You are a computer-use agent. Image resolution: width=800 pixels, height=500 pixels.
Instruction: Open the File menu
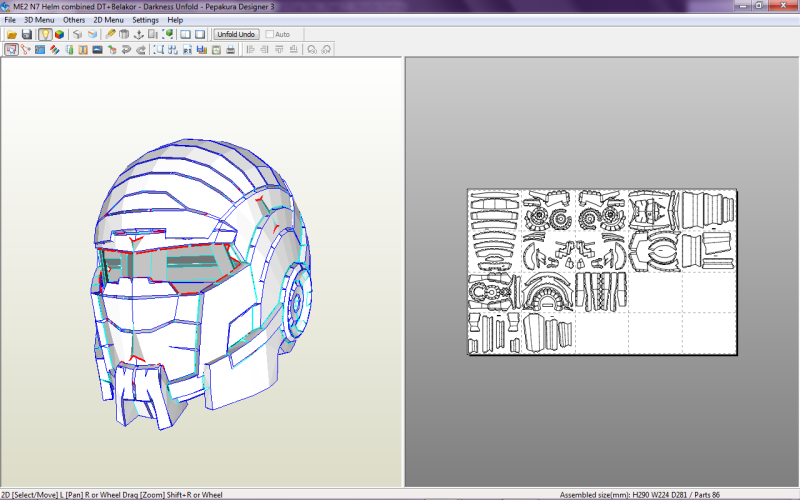(10, 20)
